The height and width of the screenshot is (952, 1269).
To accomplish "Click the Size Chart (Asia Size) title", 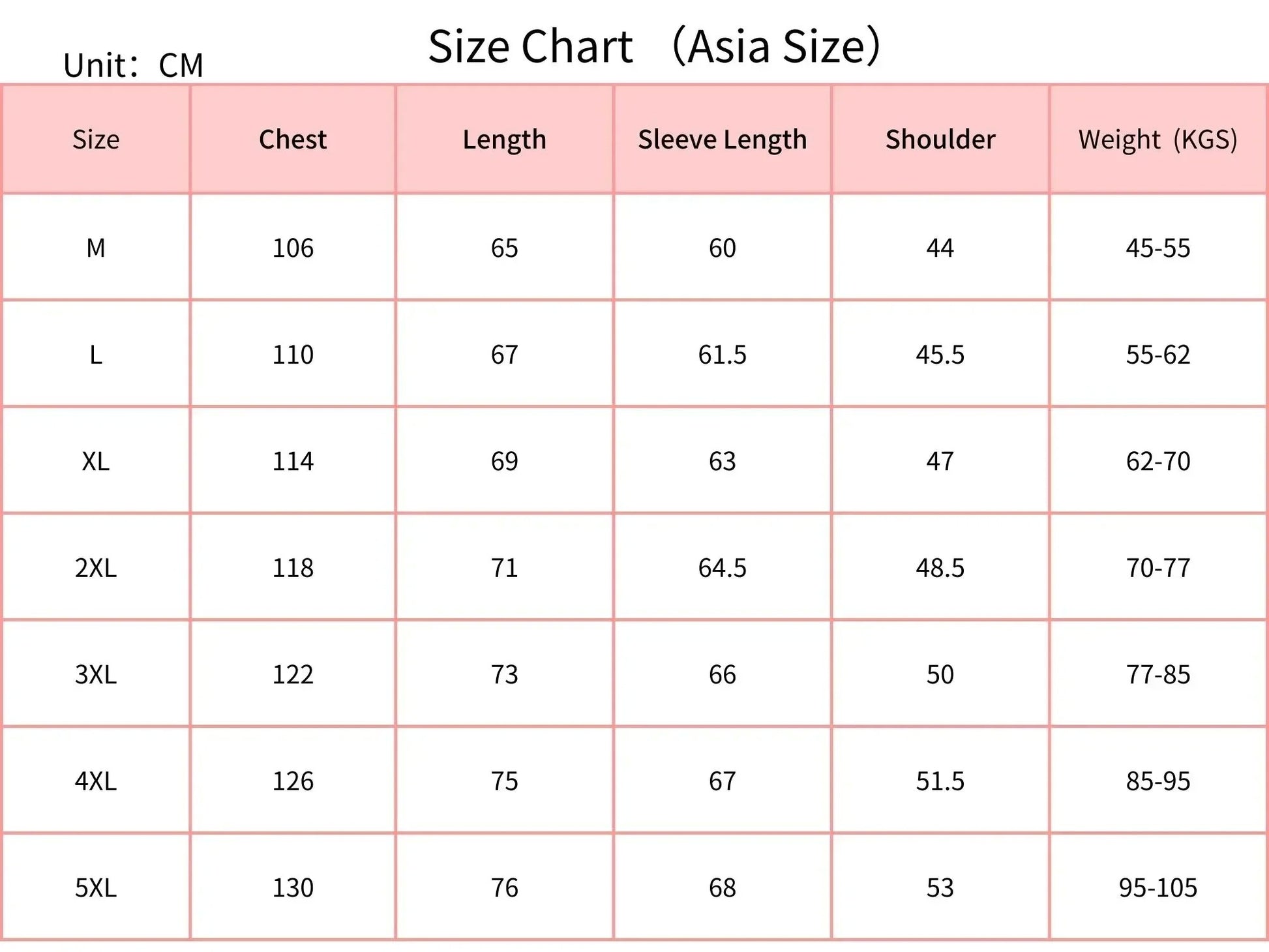I will click(654, 47).
